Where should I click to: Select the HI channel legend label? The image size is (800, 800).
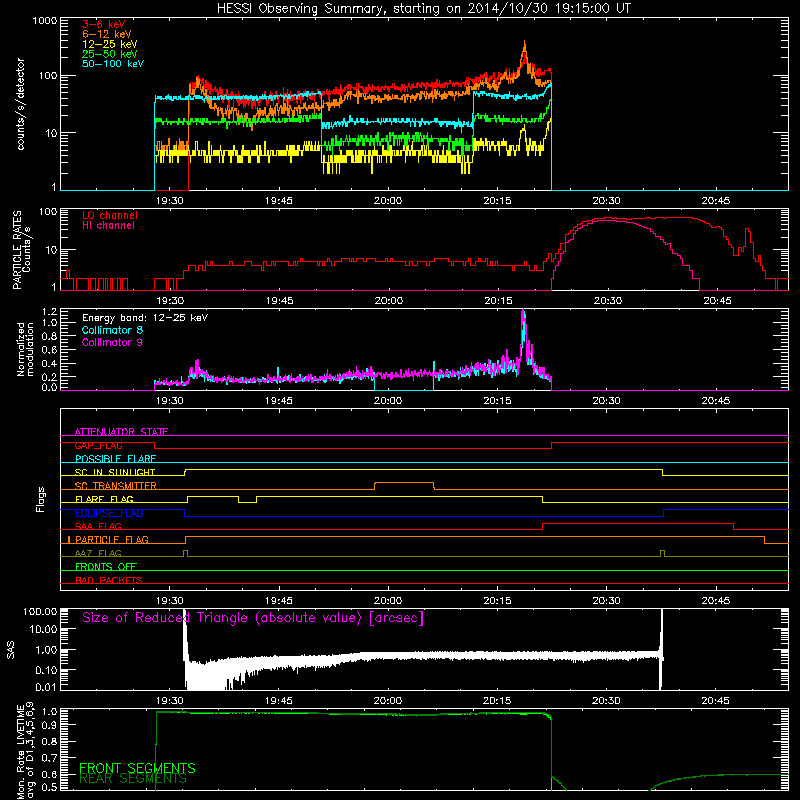point(108,226)
